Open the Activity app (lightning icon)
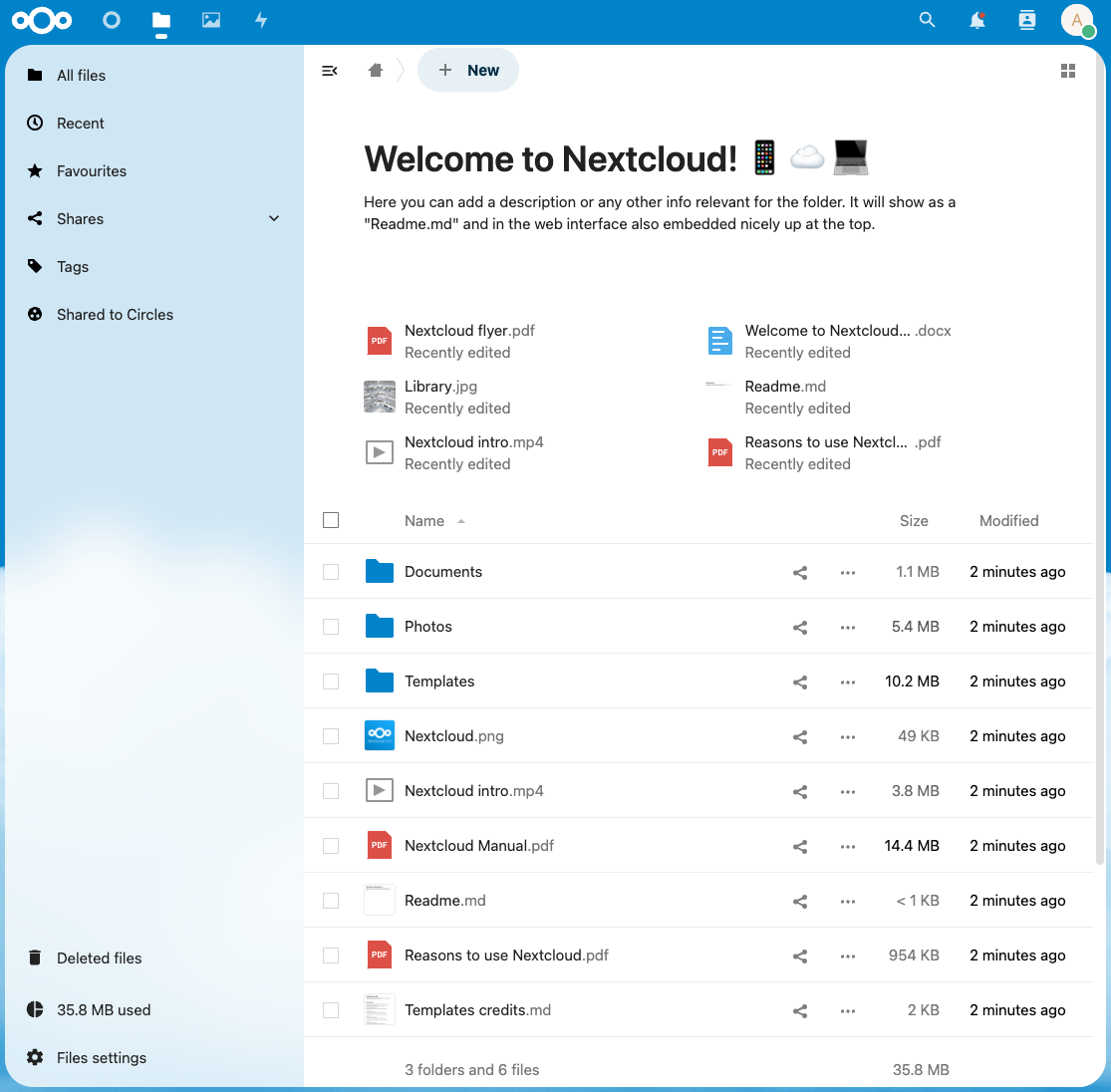 (260, 21)
